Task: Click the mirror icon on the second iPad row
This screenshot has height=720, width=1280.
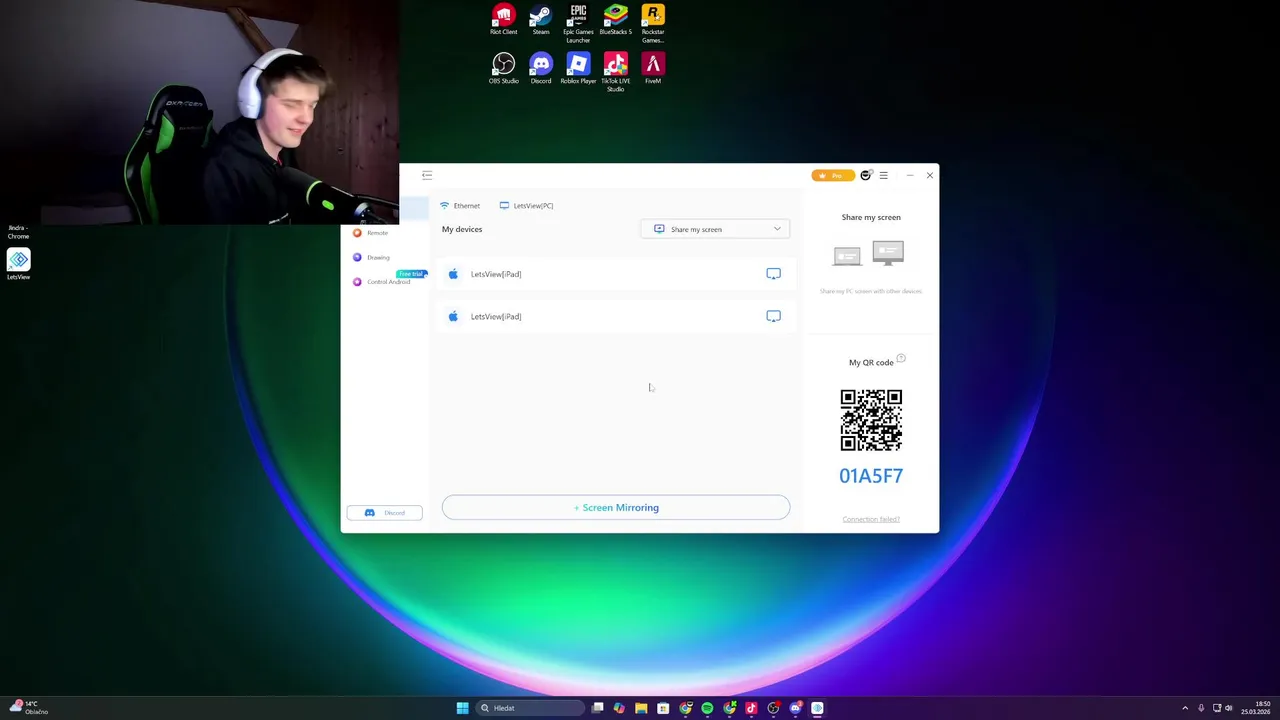Action: click(773, 315)
